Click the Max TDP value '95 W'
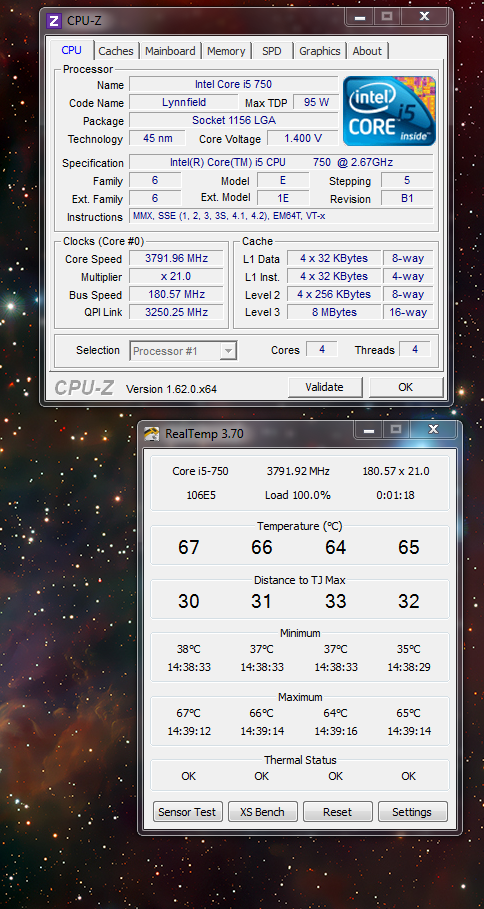Image resolution: width=484 pixels, height=909 pixels. click(316, 102)
